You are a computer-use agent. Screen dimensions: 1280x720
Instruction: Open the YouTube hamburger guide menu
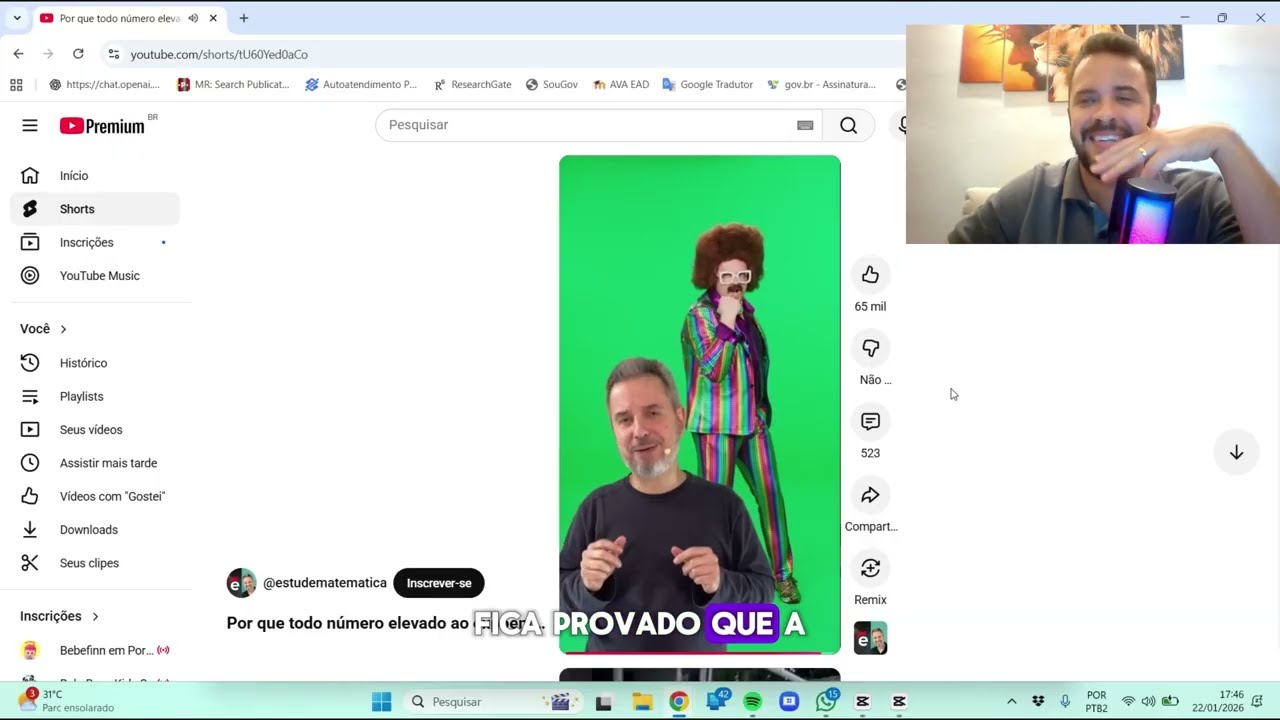[x=30, y=125]
